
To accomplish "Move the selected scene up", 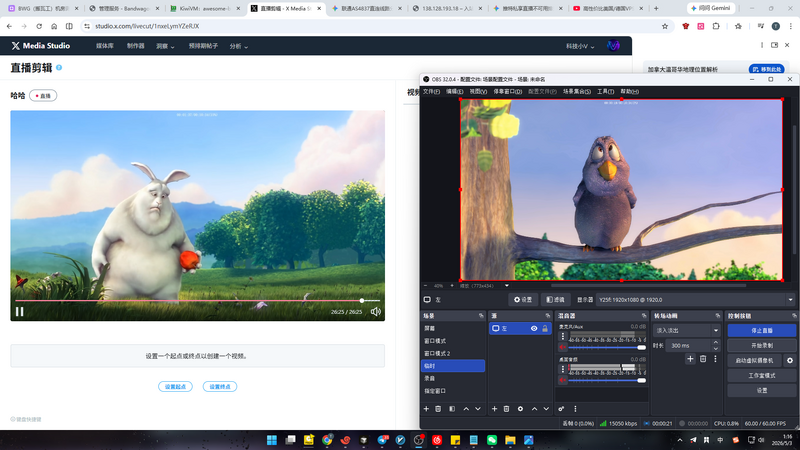I will point(466,409).
